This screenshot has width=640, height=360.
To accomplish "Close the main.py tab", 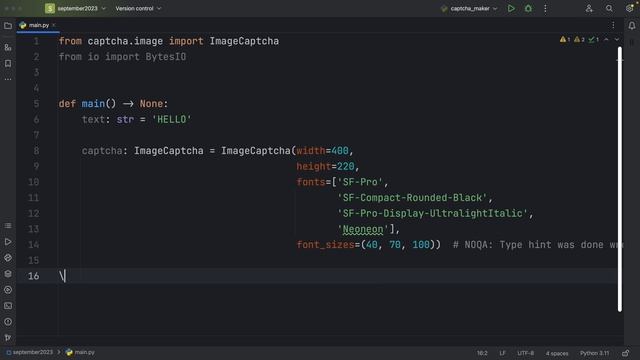I will tap(54, 25).
